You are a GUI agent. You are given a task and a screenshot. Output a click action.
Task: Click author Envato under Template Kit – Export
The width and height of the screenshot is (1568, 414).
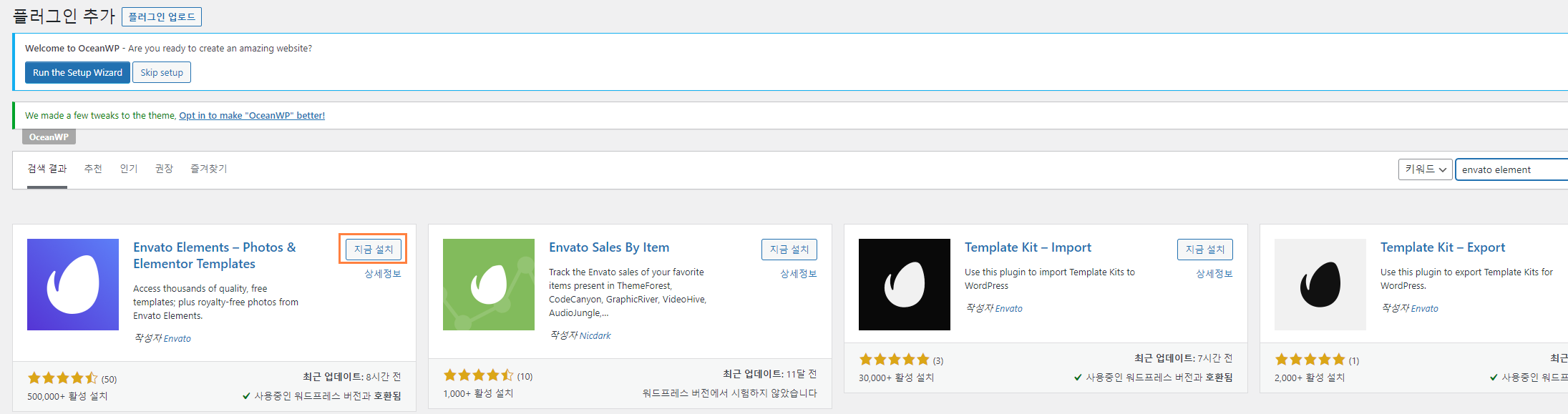(1425, 309)
